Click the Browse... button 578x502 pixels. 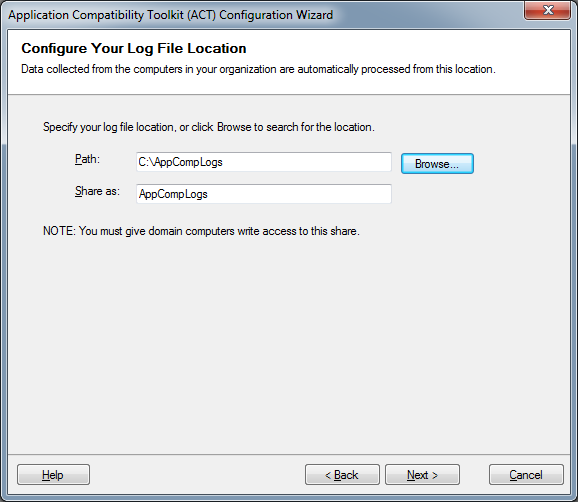437,164
